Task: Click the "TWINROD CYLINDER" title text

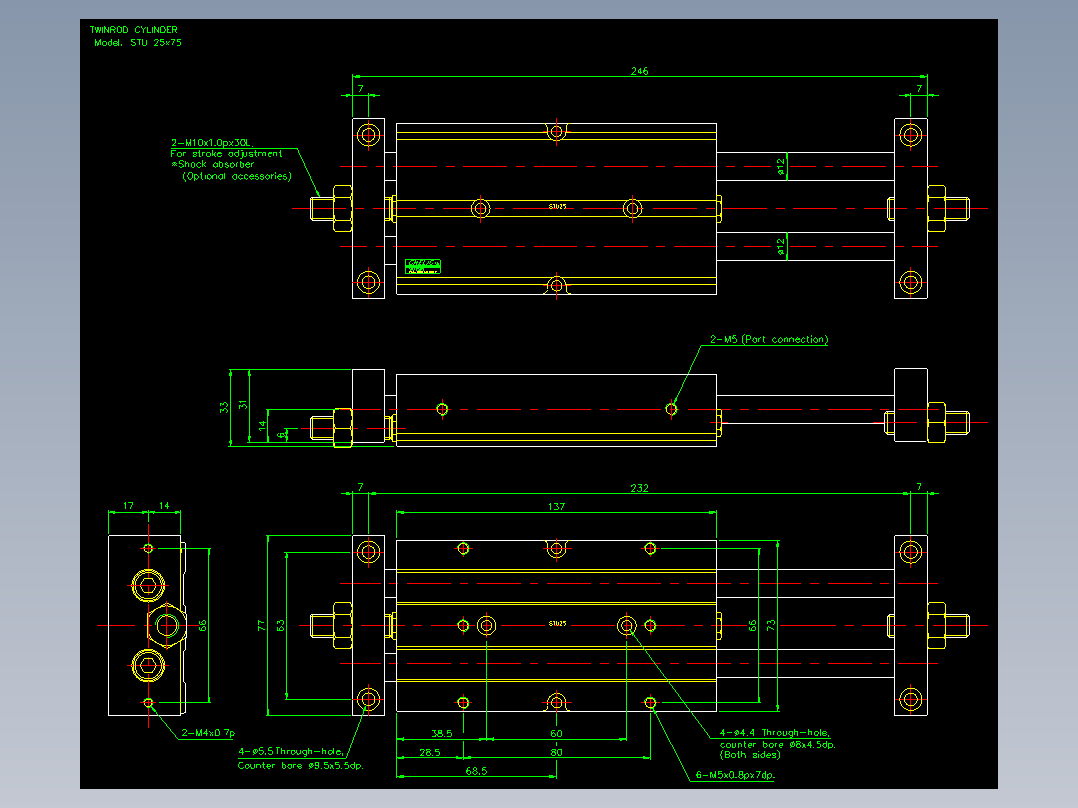Action: (x=133, y=30)
